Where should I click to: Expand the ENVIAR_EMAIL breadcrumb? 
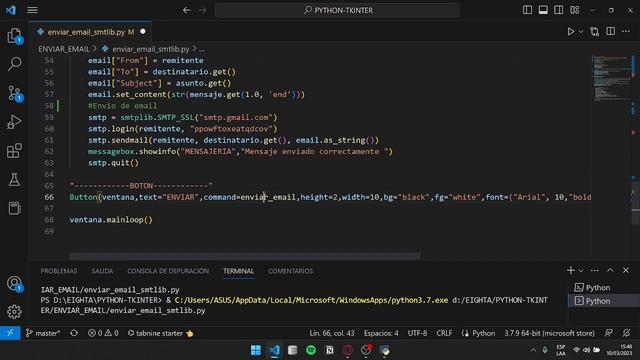(x=64, y=49)
